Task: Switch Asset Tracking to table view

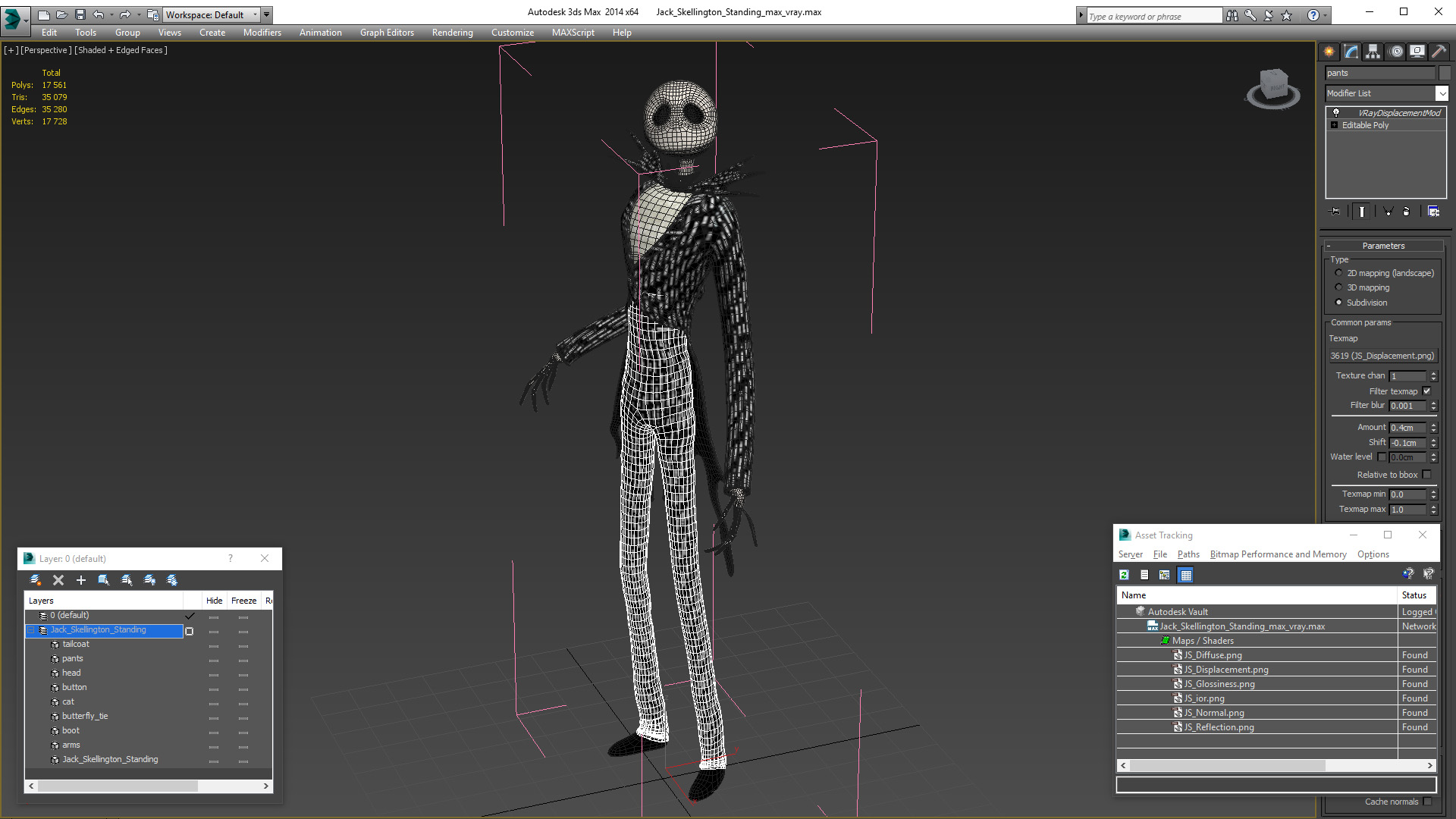Action: click(x=1186, y=575)
